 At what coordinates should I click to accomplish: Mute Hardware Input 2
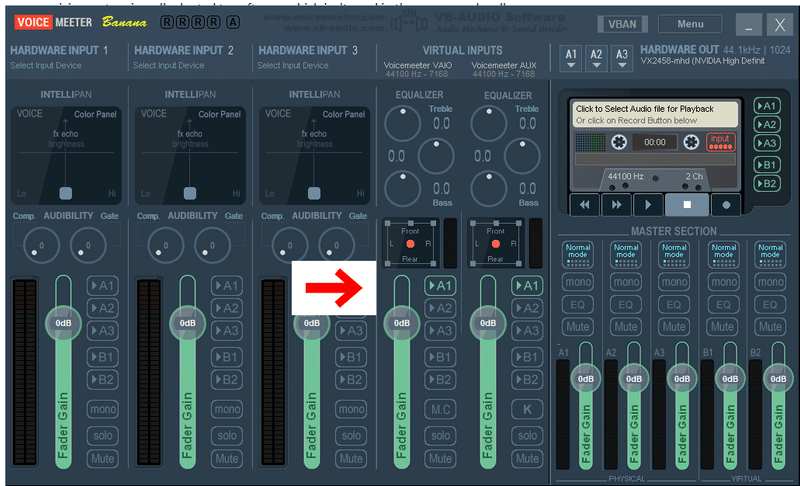[x=227, y=458]
